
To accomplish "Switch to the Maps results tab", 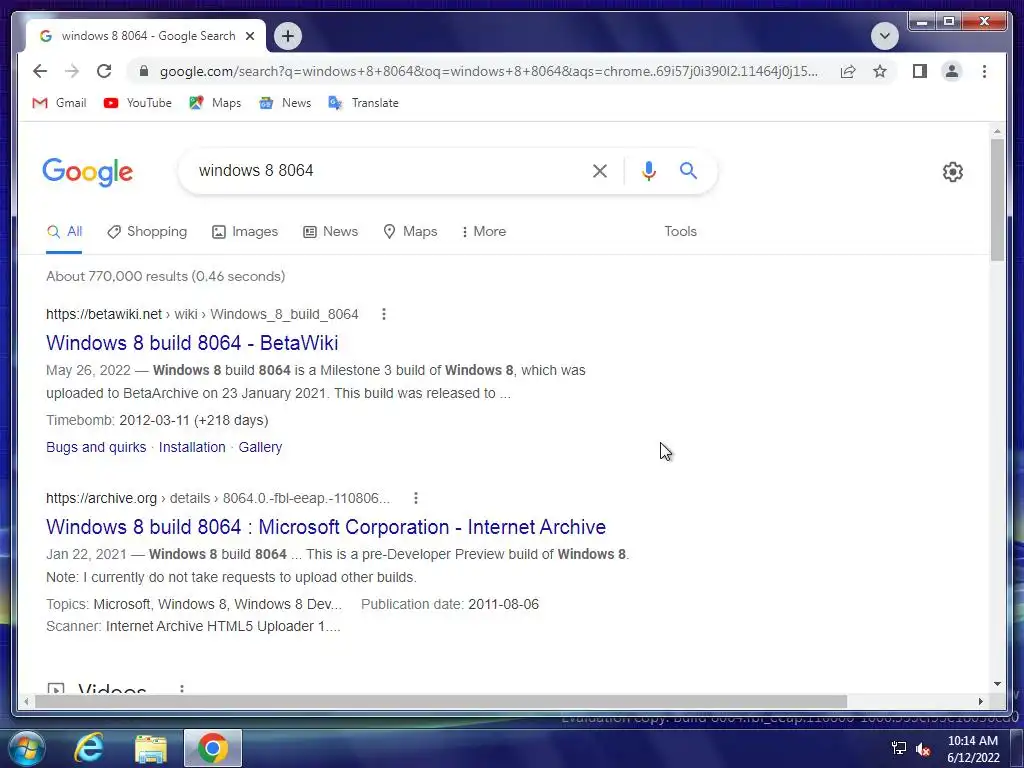I will coord(410,232).
